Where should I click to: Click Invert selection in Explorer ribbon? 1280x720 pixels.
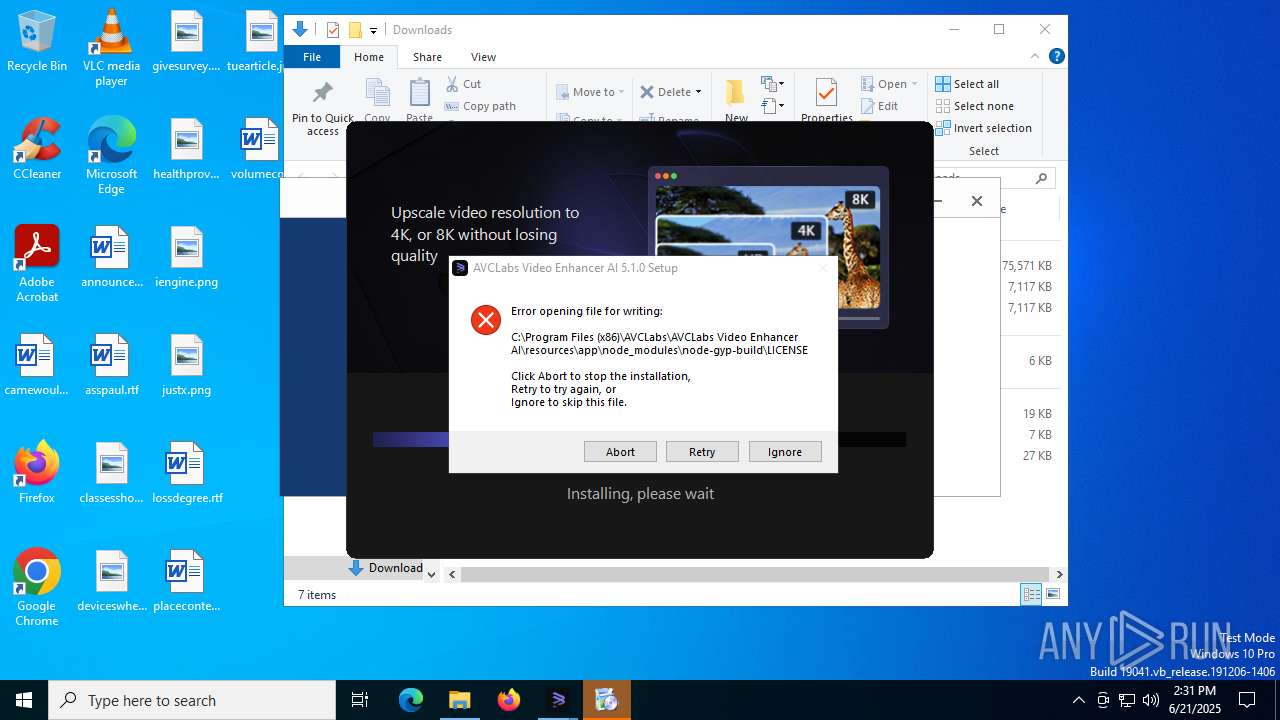point(983,128)
